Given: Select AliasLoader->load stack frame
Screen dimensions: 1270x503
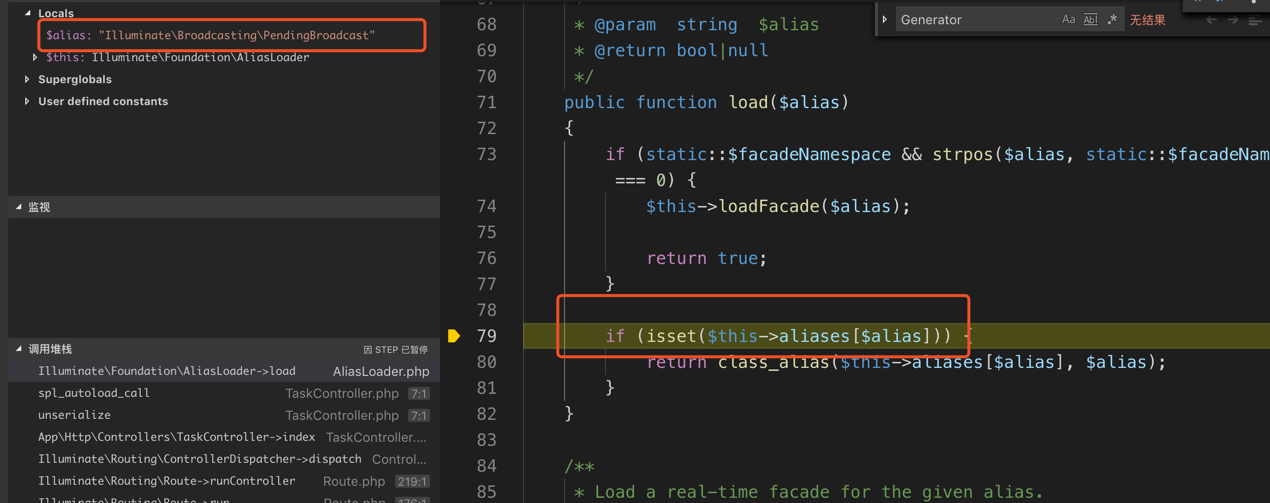Looking at the screenshot, I should [x=167, y=371].
